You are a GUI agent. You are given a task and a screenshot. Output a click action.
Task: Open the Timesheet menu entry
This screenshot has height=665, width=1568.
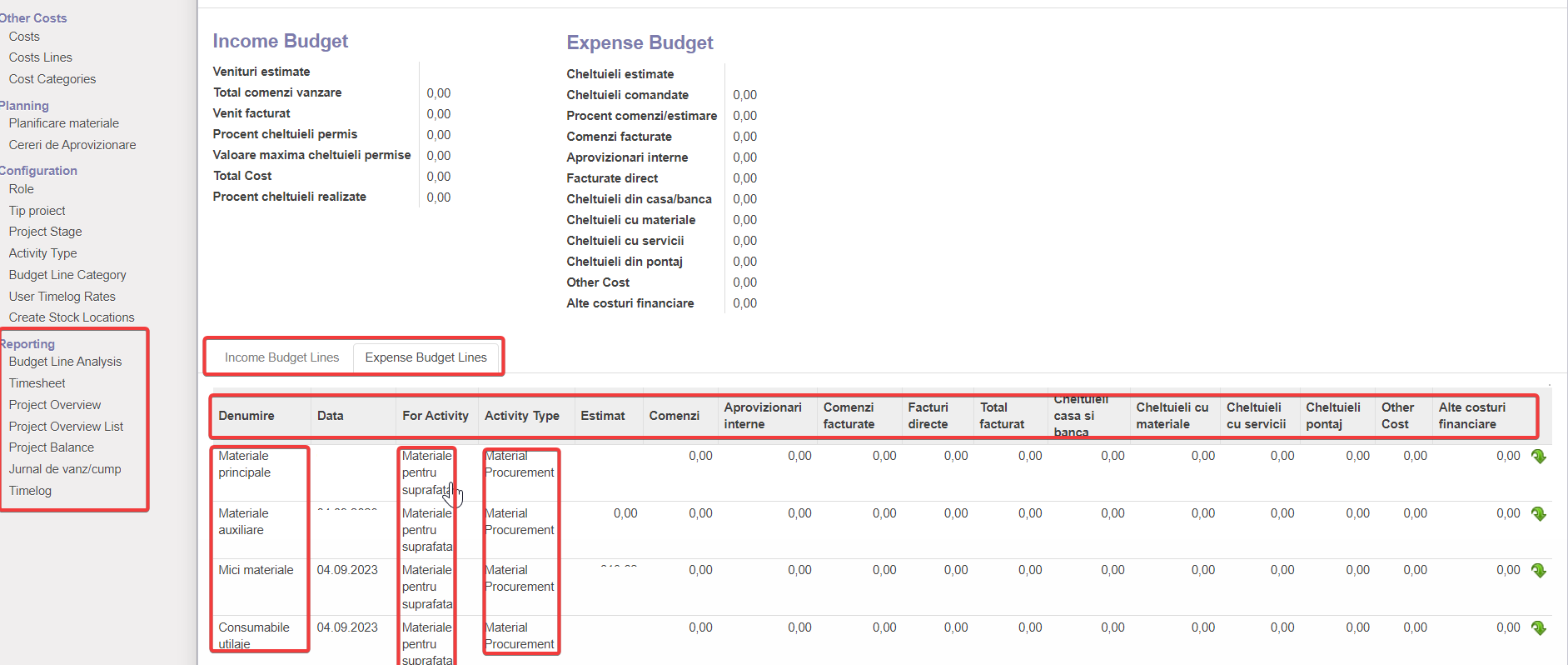click(37, 383)
